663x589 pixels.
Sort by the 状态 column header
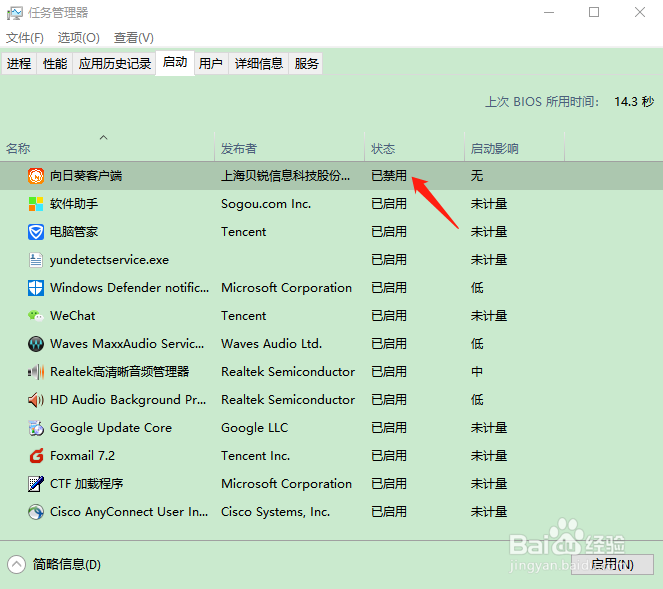tap(414, 146)
